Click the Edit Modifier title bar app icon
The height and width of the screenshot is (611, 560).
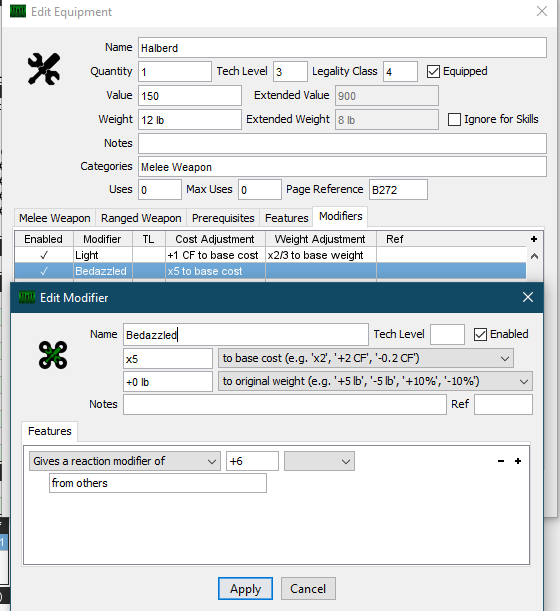(27, 298)
